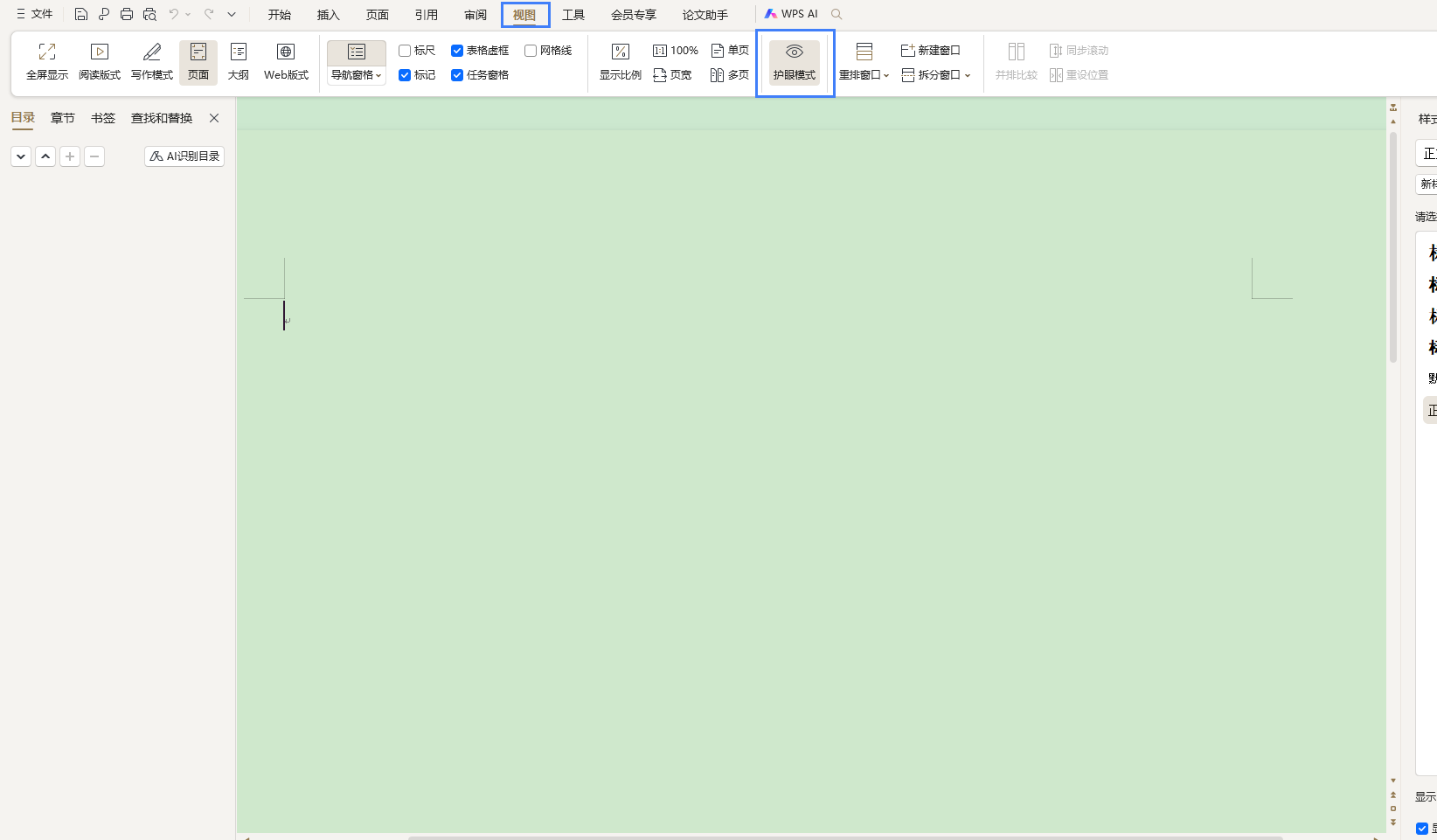Click the Undo arrow icon
Image resolution: width=1437 pixels, height=840 pixels.
click(173, 14)
